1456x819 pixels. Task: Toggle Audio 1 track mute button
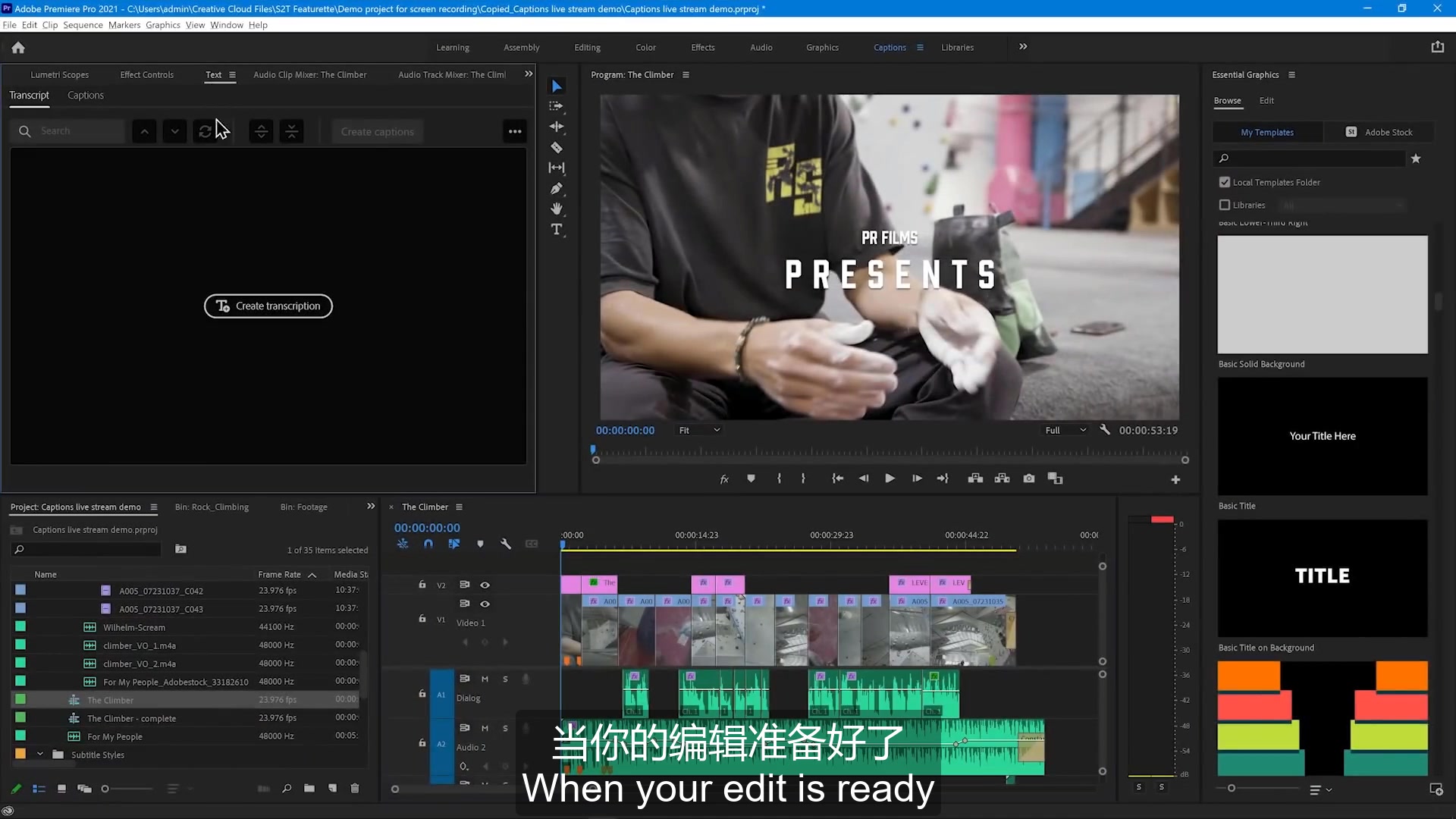click(485, 679)
